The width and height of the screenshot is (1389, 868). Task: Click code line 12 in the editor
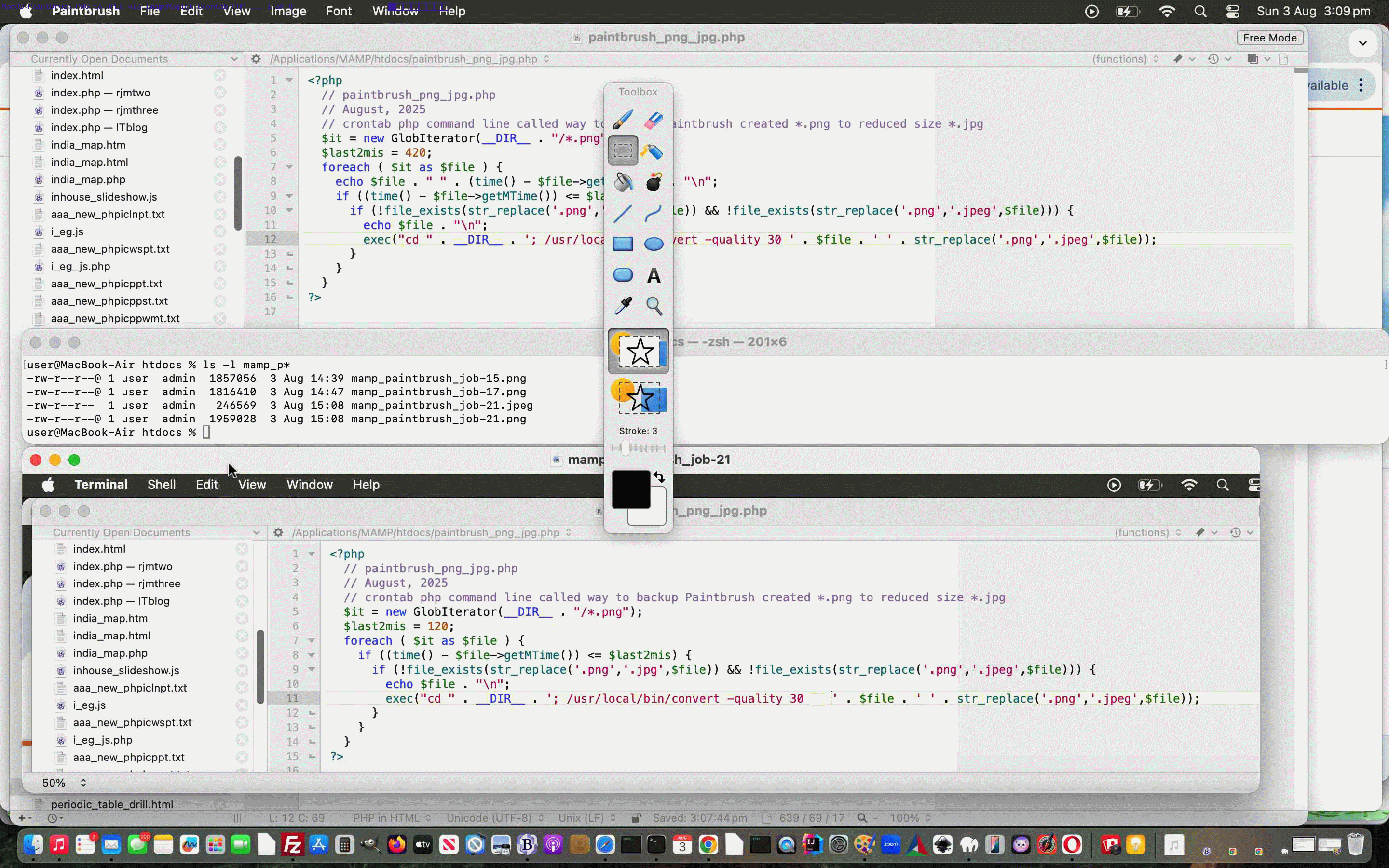pos(798,239)
